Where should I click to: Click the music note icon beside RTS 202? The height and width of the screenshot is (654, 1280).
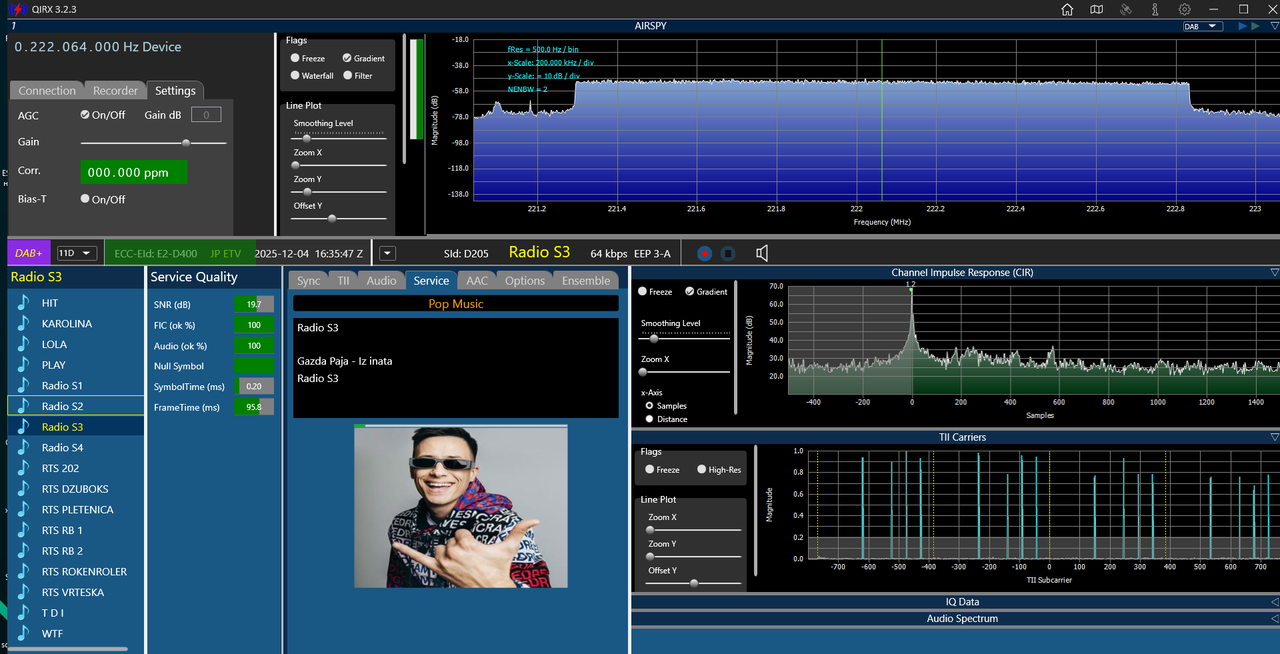pyautogui.click(x=24, y=468)
